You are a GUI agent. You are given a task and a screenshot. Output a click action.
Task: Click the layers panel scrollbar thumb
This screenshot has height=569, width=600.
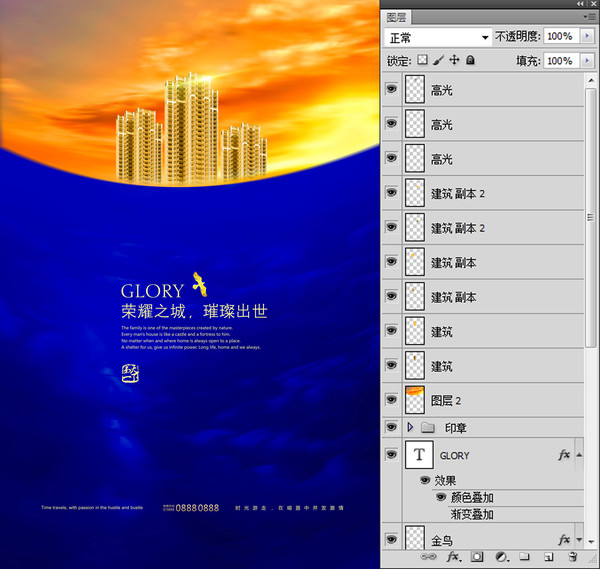click(591, 217)
